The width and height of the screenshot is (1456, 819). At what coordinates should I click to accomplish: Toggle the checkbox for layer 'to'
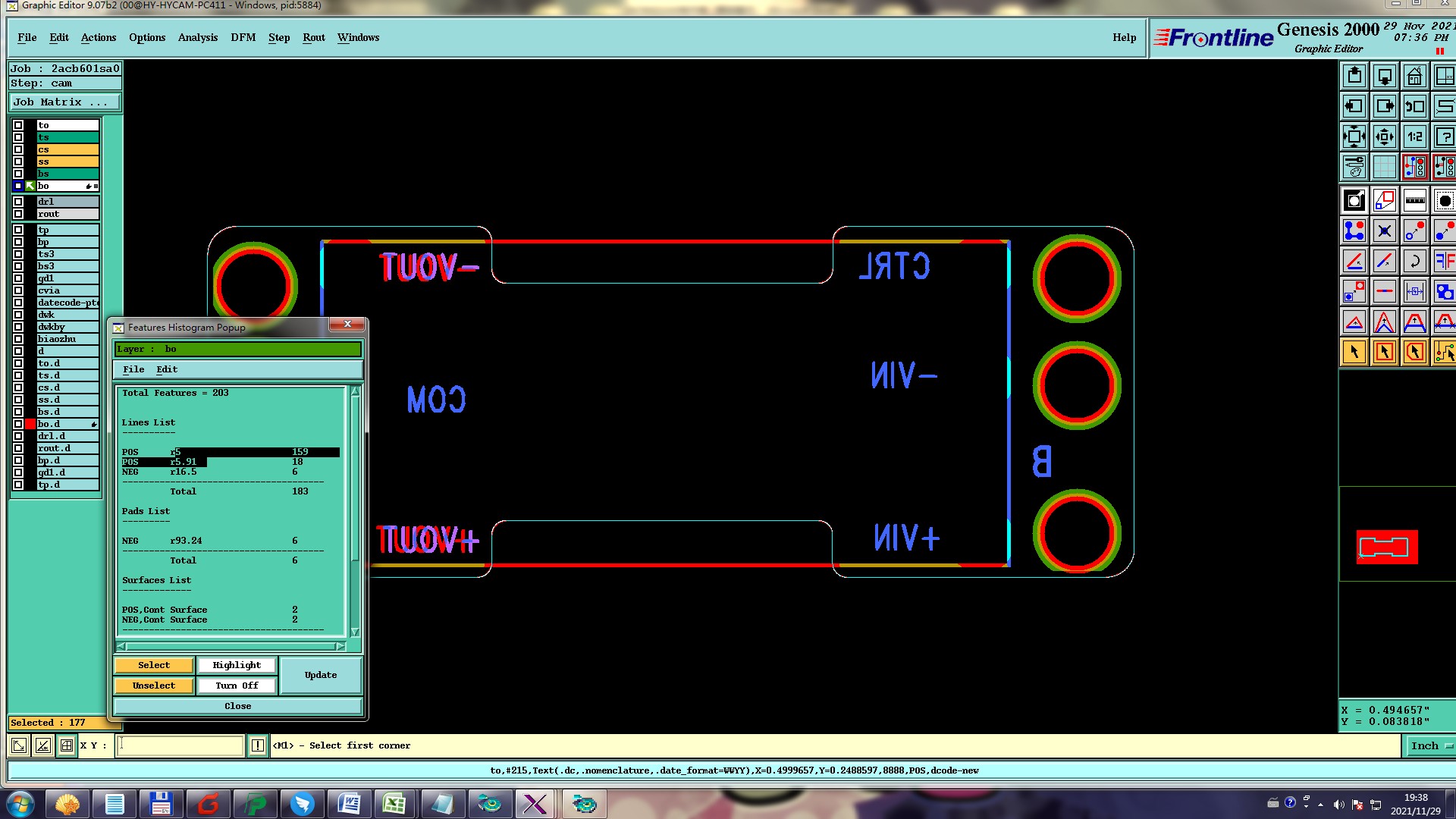(18, 126)
